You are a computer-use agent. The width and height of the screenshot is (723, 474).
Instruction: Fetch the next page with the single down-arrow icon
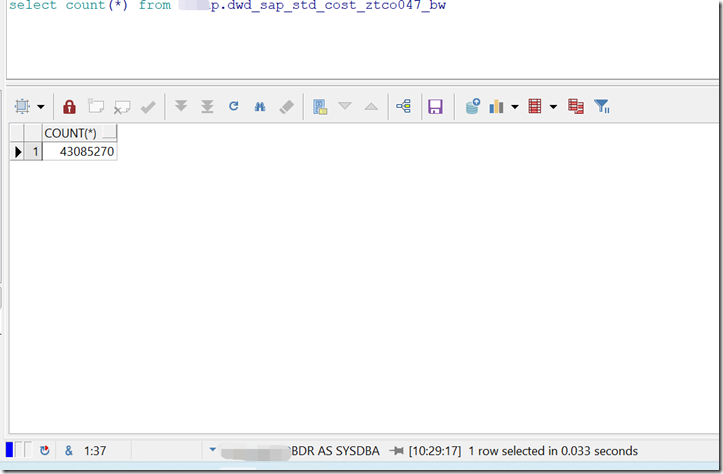pos(181,106)
